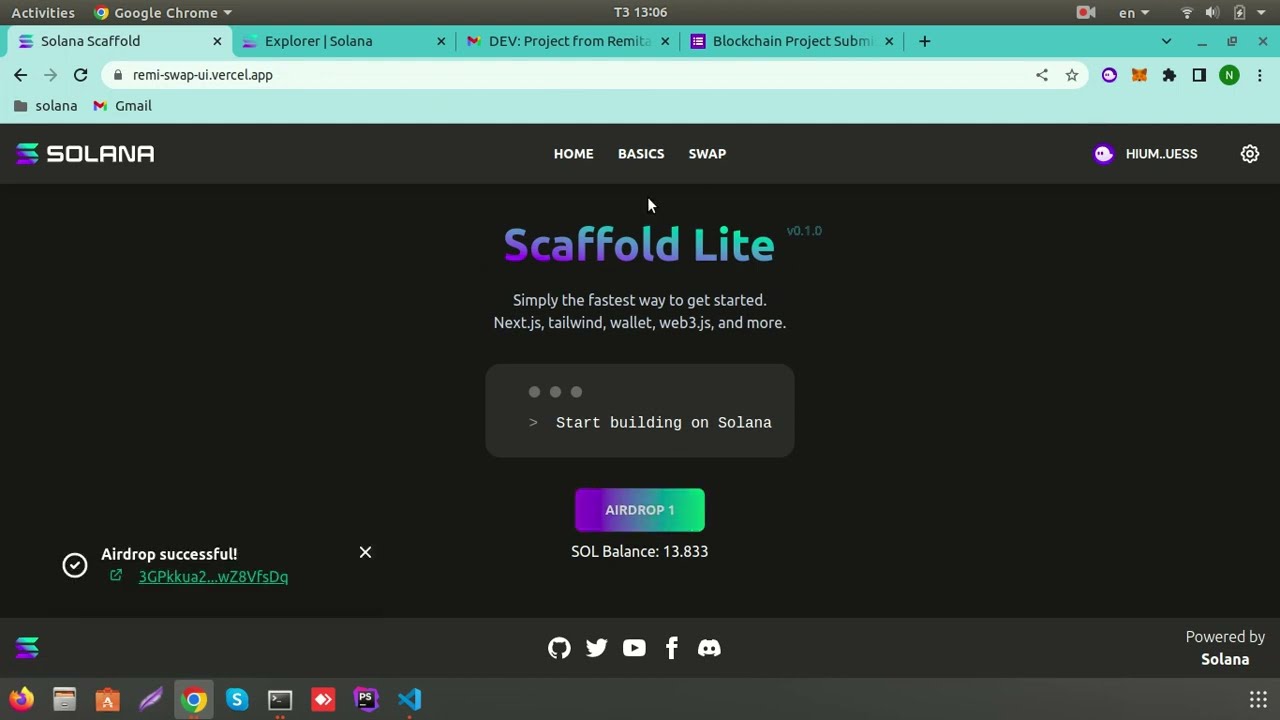The width and height of the screenshot is (1280, 720).
Task: Dismiss the Airdrop successful notification
Action: tap(365, 552)
